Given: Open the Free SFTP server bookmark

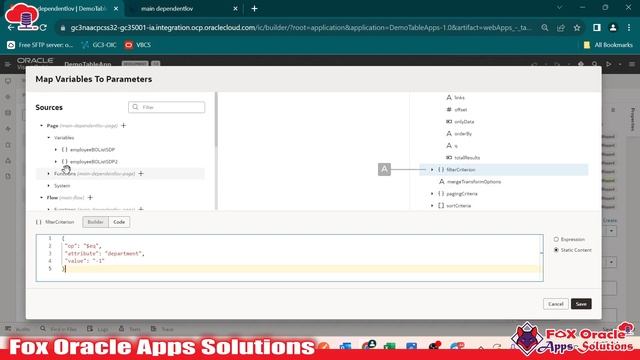Looking at the screenshot, I should [x=40, y=45].
